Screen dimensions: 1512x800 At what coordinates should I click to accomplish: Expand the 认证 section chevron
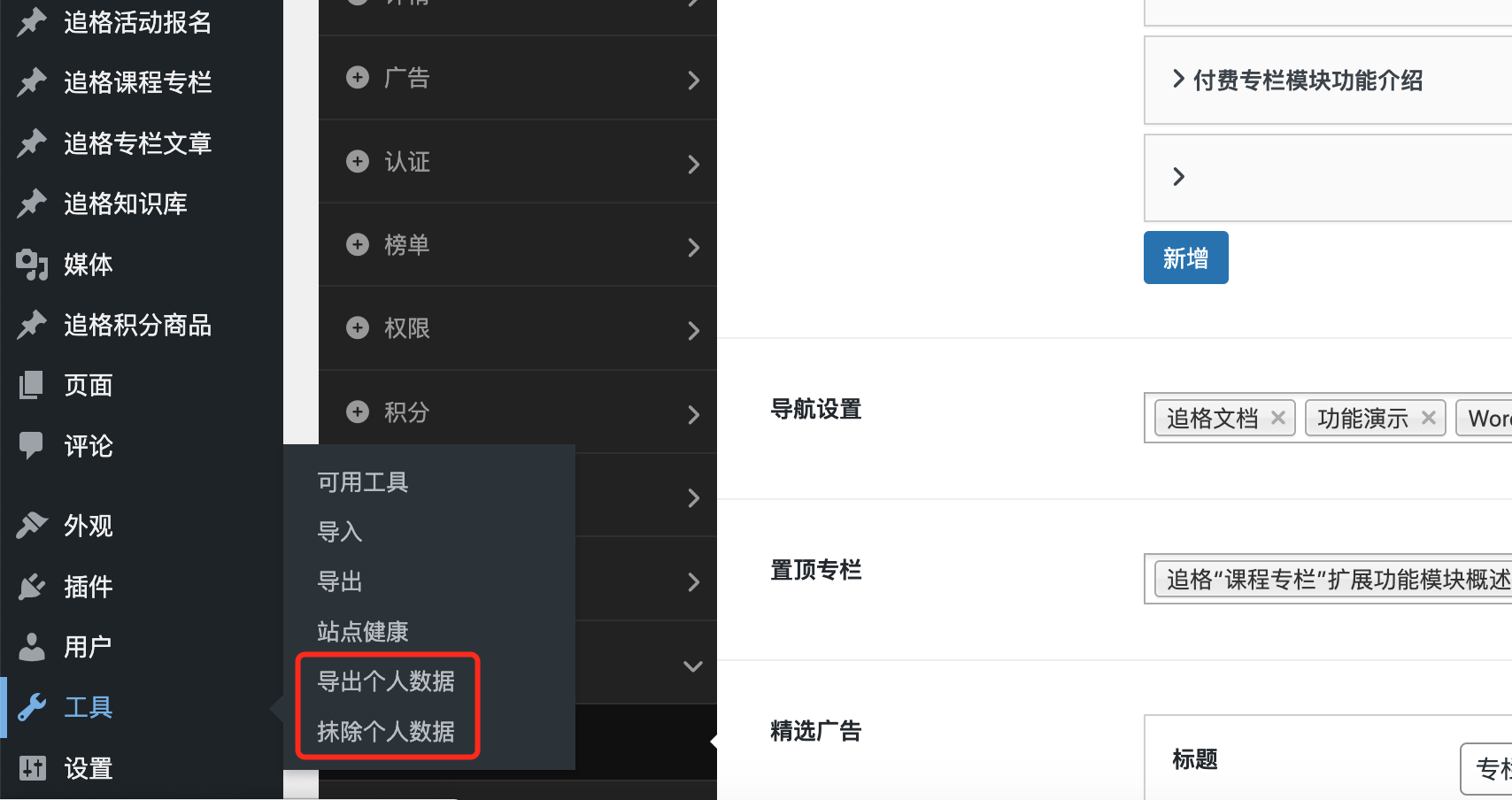point(694,164)
